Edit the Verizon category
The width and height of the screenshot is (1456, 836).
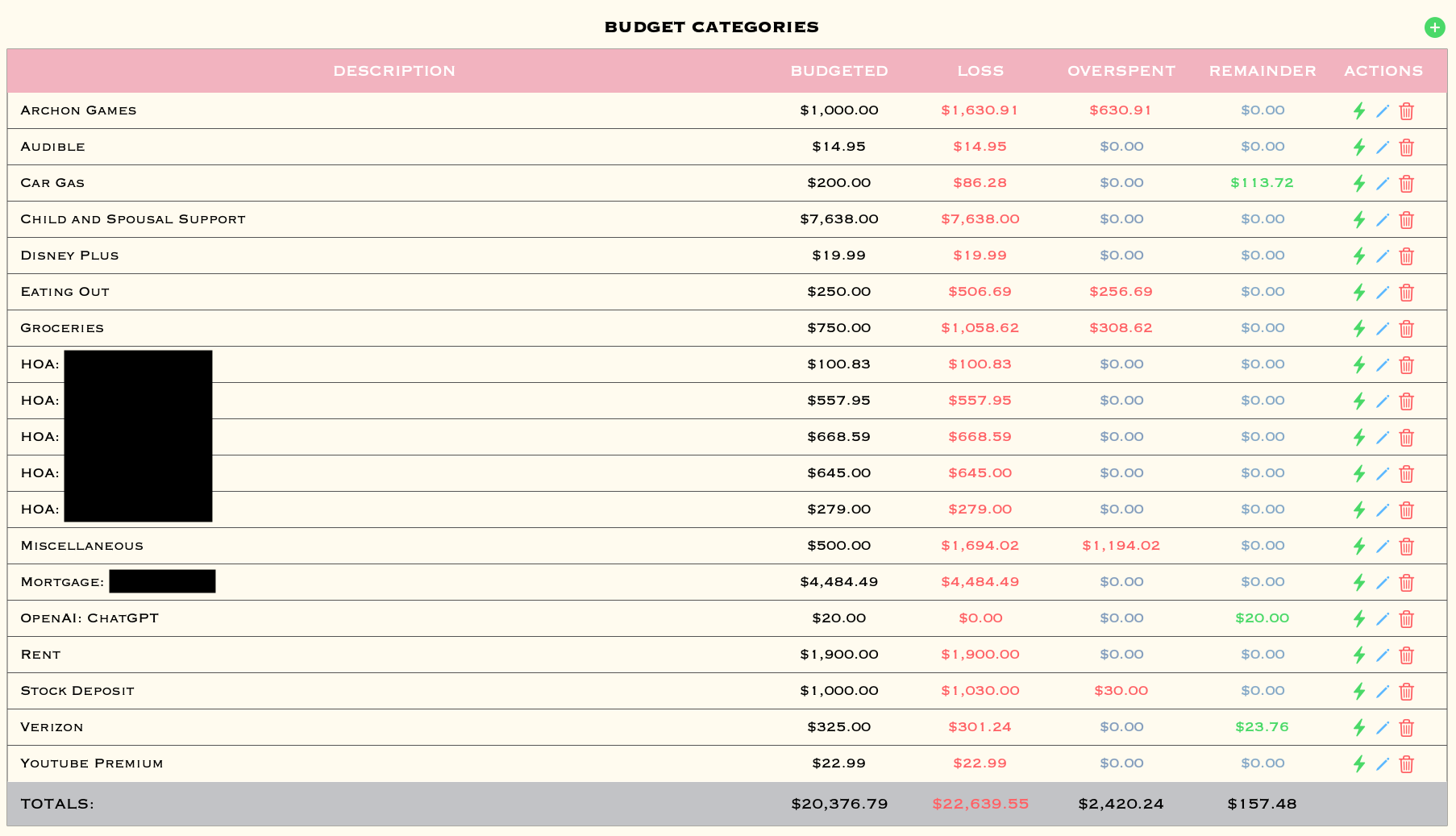1383,728
